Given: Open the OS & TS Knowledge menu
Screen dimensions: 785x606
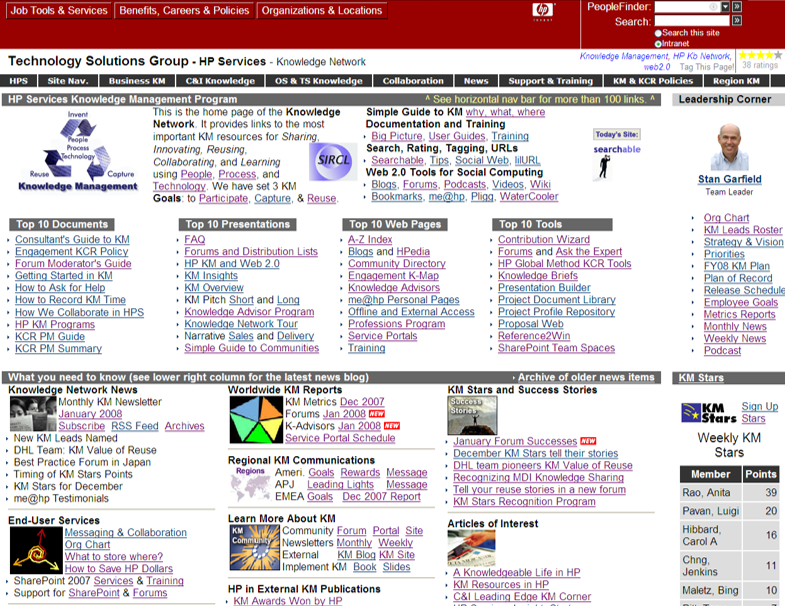Looking at the screenshot, I should pos(318,81).
